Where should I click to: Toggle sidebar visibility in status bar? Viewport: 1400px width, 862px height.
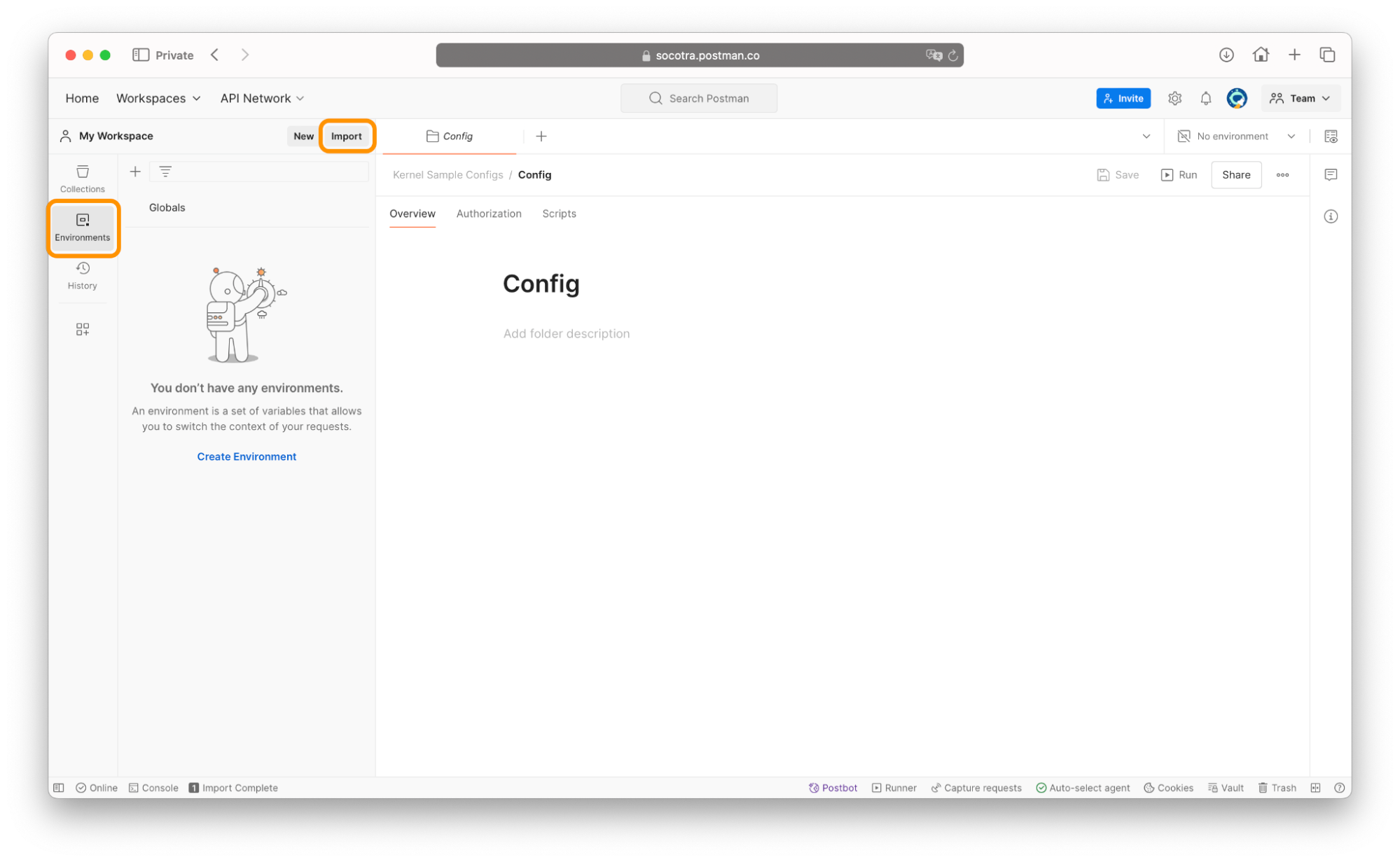(x=59, y=788)
